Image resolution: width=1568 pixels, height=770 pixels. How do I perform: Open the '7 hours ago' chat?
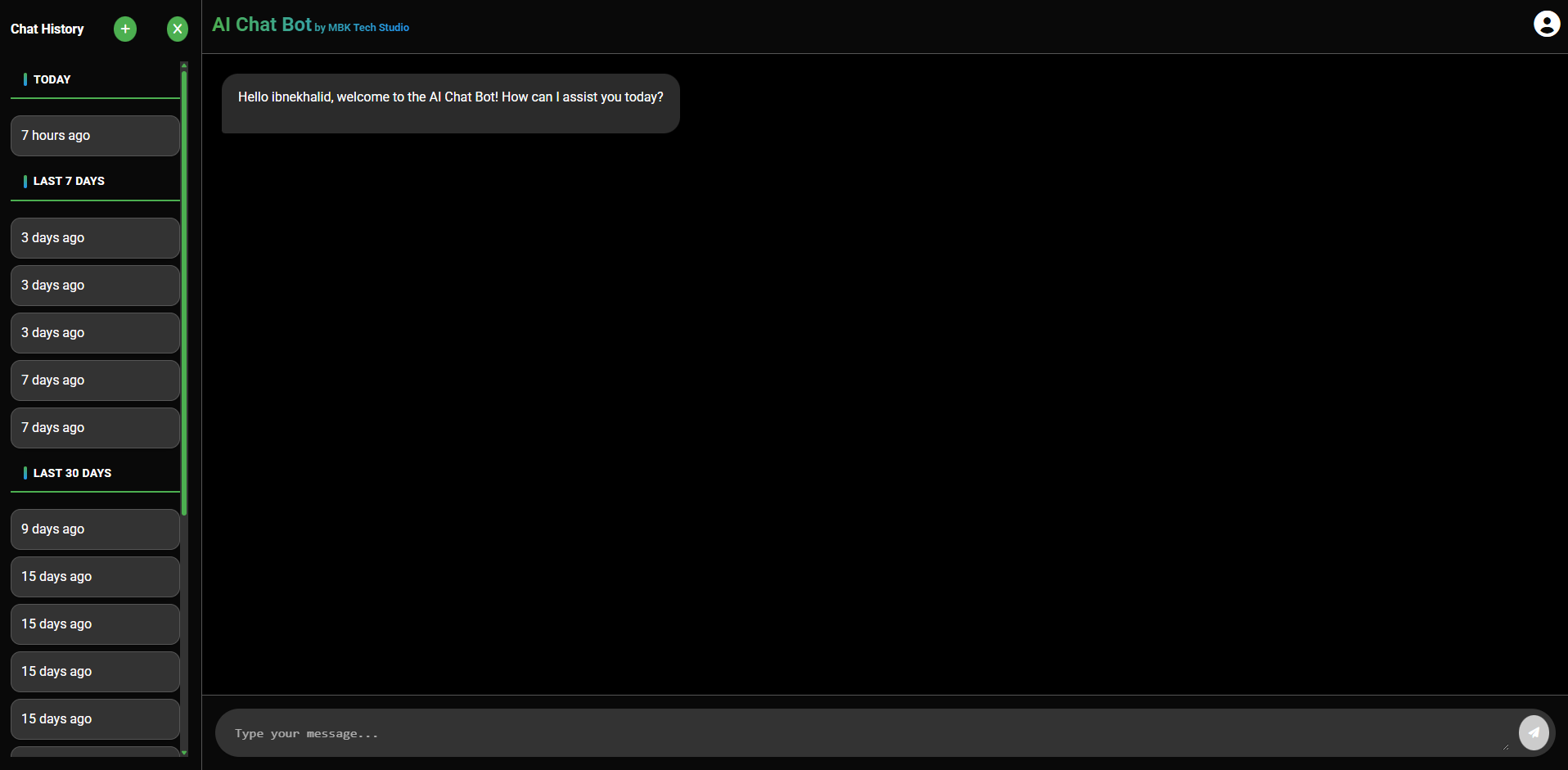click(95, 136)
